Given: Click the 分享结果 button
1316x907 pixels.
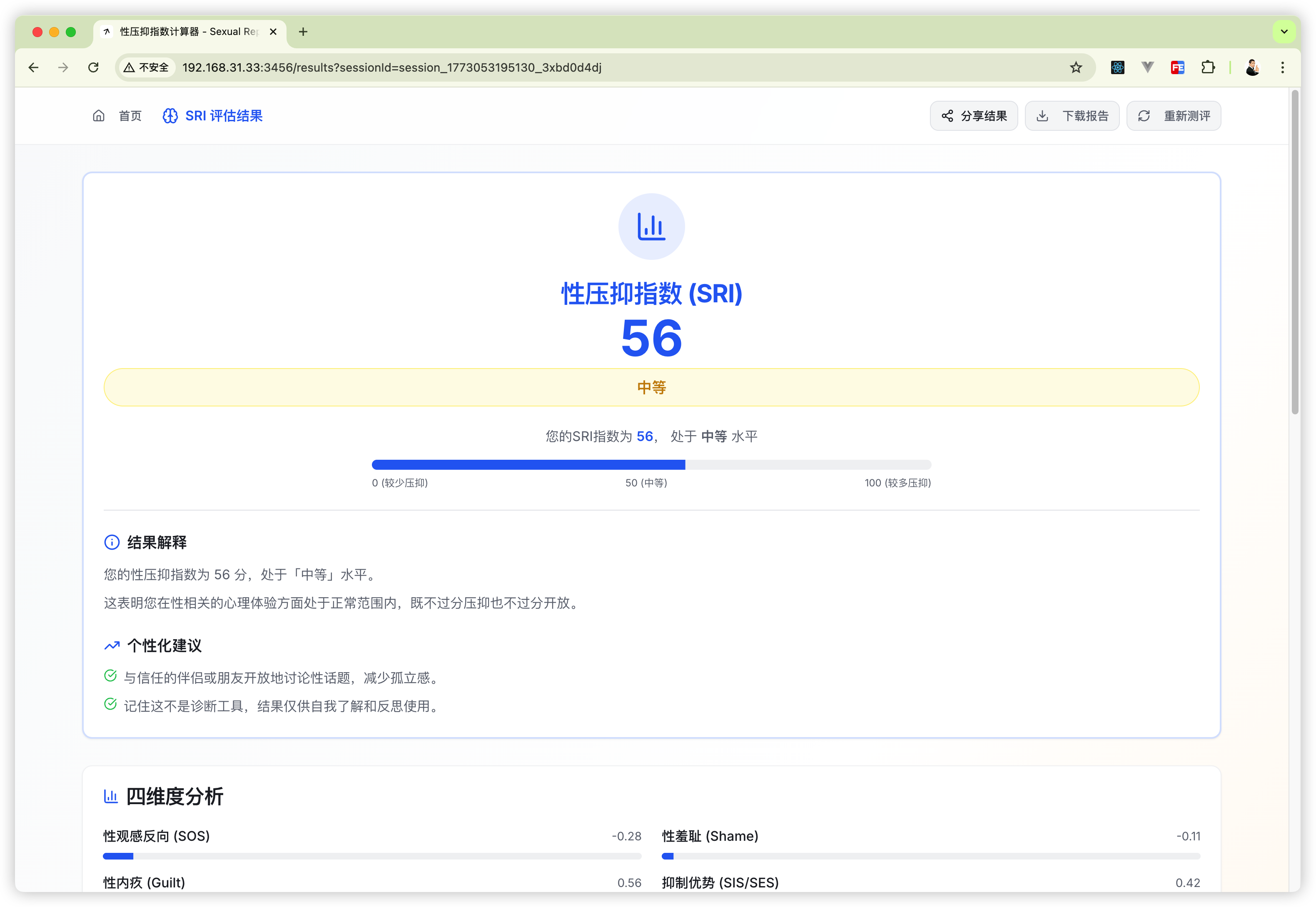Looking at the screenshot, I should click(x=973, y=116).
